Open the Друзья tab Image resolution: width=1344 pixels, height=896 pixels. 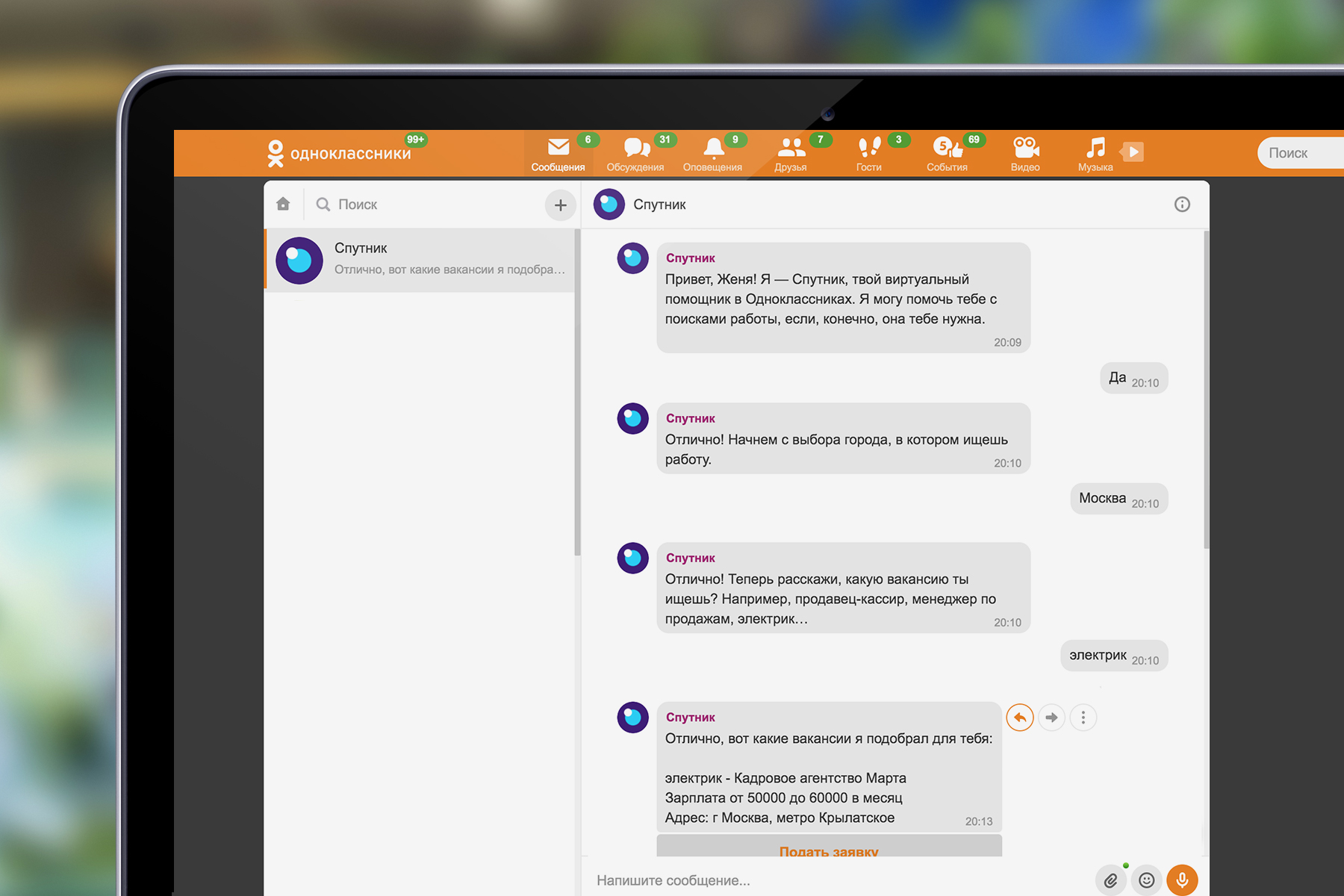(x=791, y=154)
